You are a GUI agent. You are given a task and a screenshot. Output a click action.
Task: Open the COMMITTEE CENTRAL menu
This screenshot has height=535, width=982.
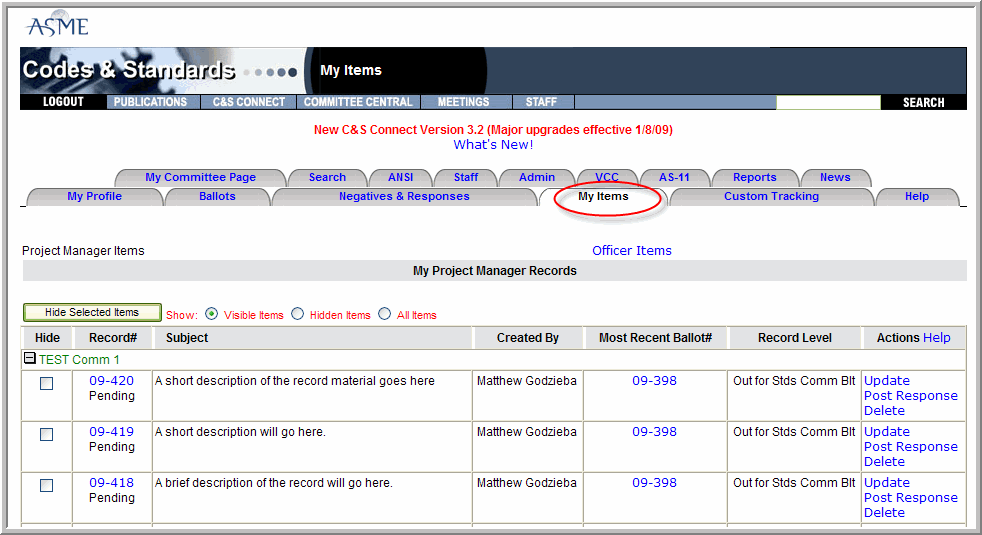tap(358, 102)
